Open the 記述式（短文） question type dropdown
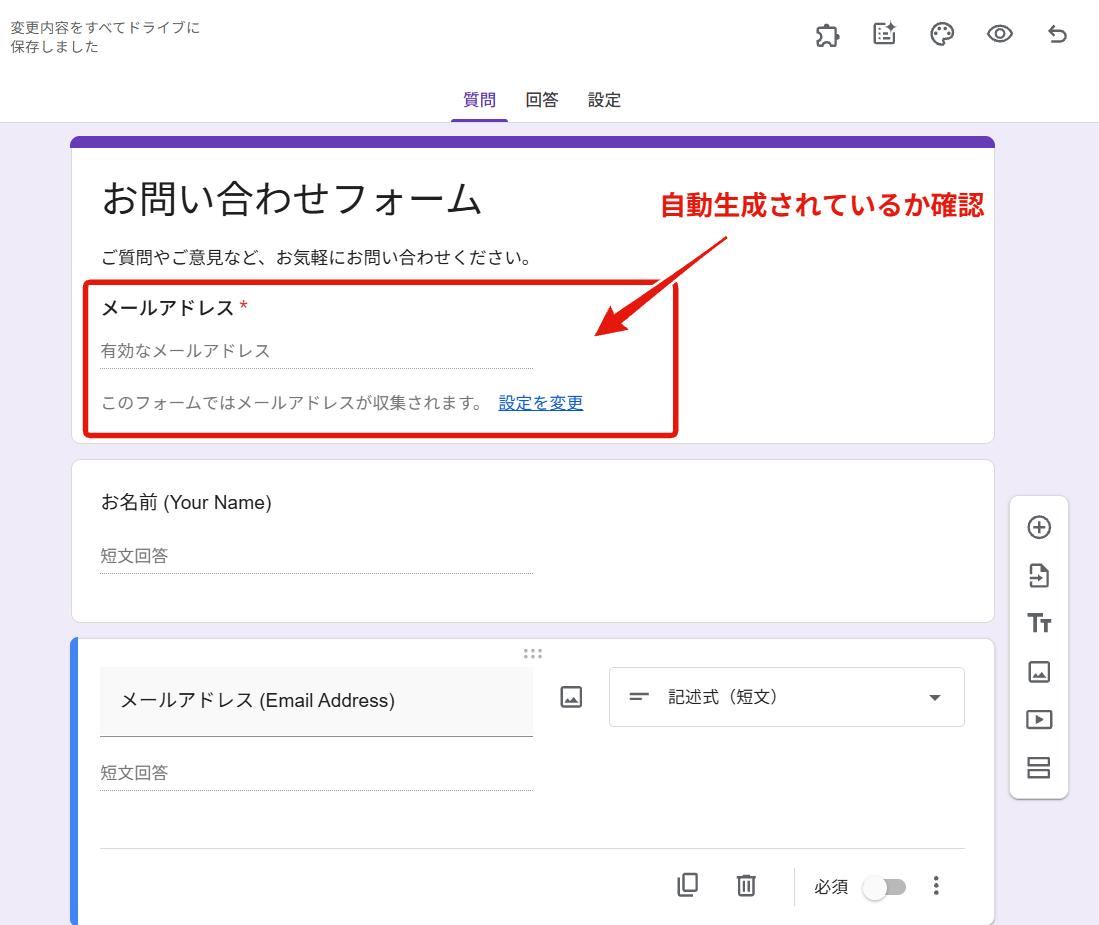Image resolution: width=1099 pixels, height=925 pixels. pyautogui.click(x=786, y=697)
